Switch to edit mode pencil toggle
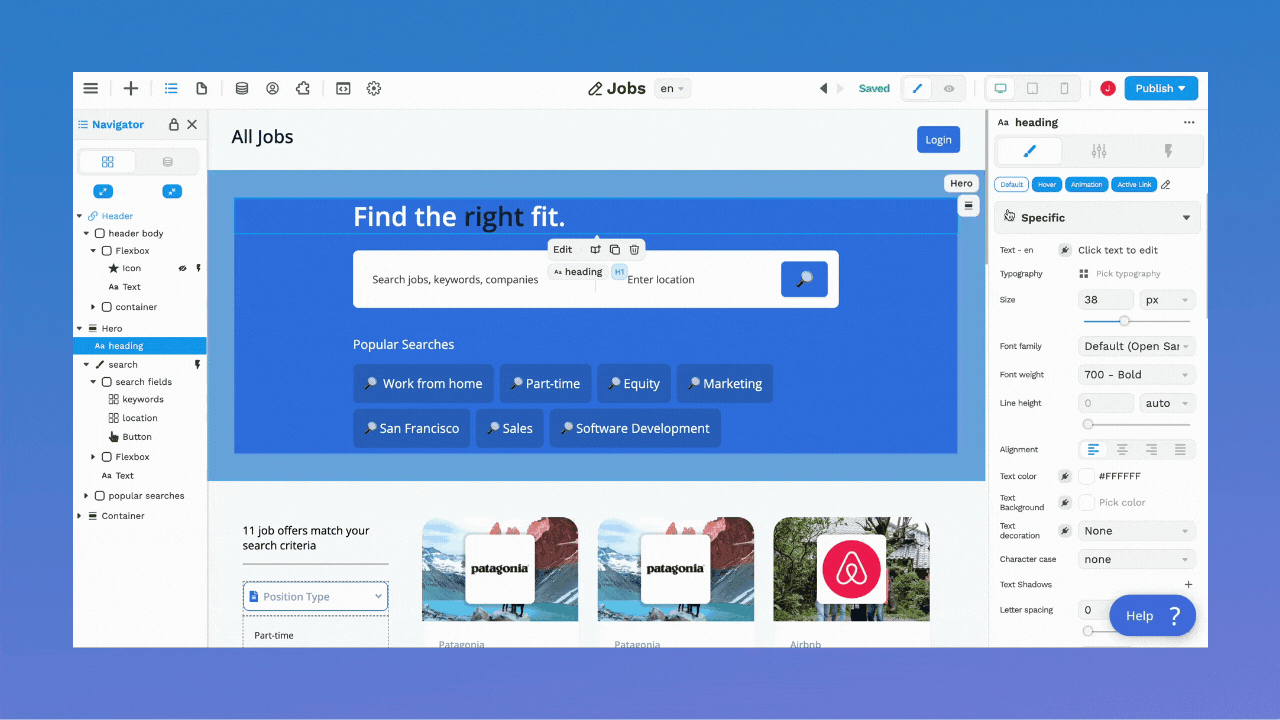Viewport: 1280px width, 720px height. pos(917,88)
